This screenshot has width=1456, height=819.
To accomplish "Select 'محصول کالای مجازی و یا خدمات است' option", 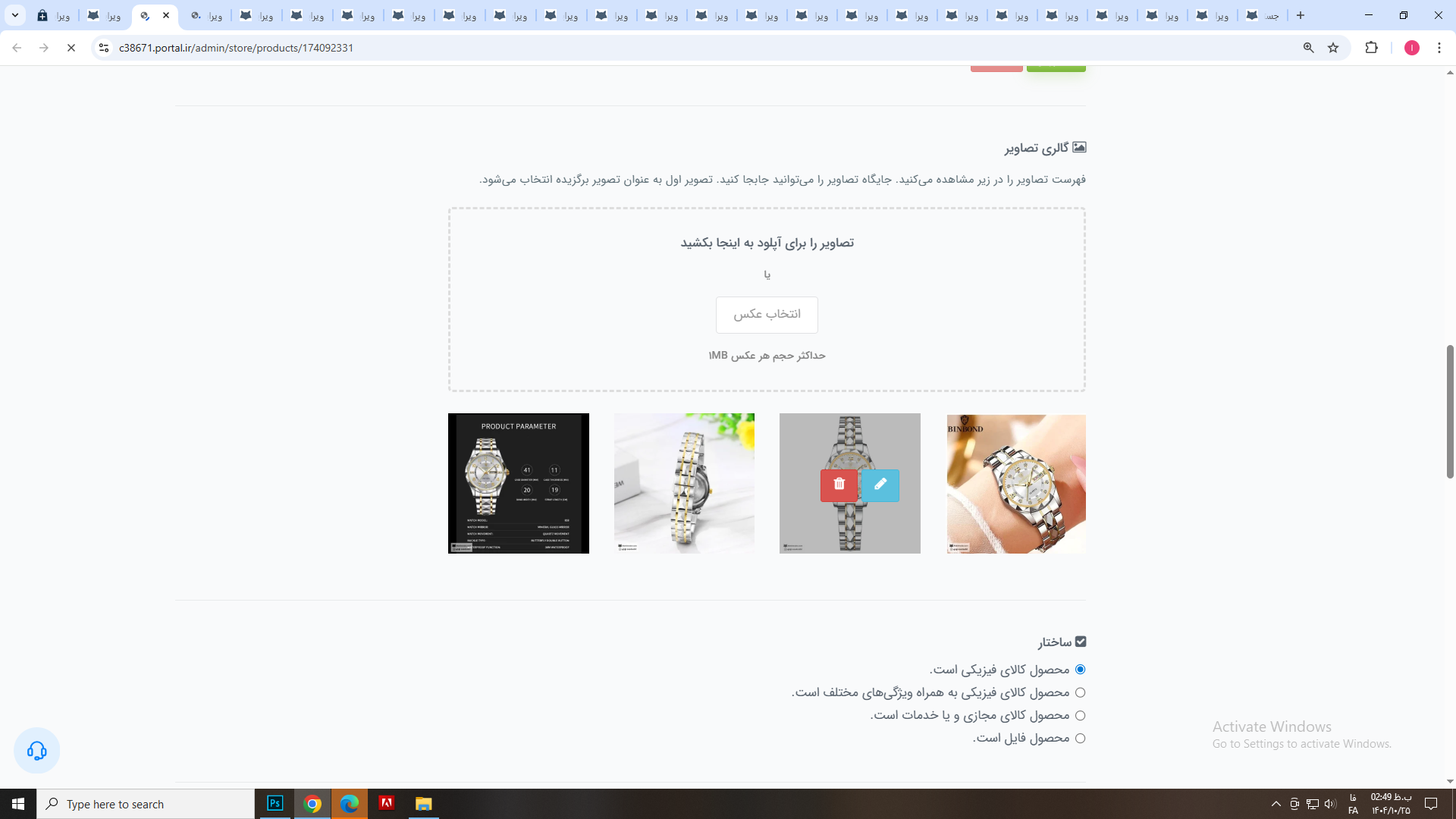I will point(1080,715).
